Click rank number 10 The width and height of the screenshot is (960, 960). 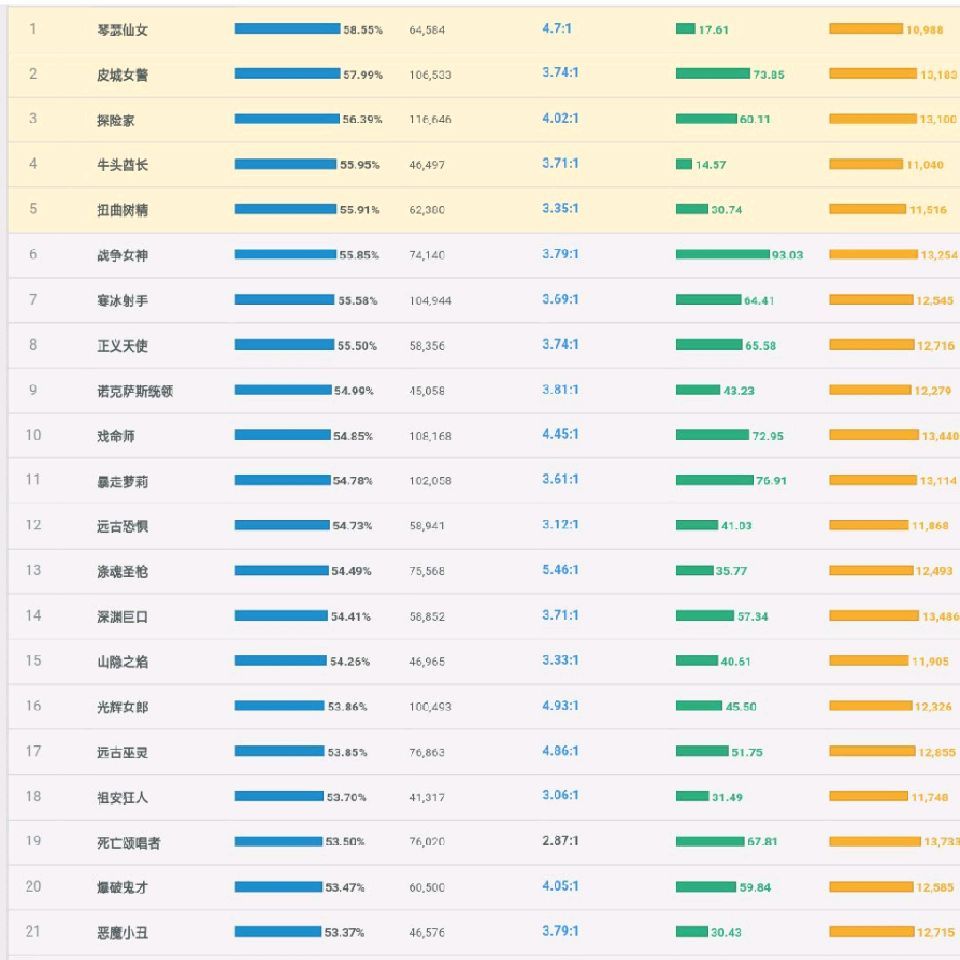coord(33,435)
